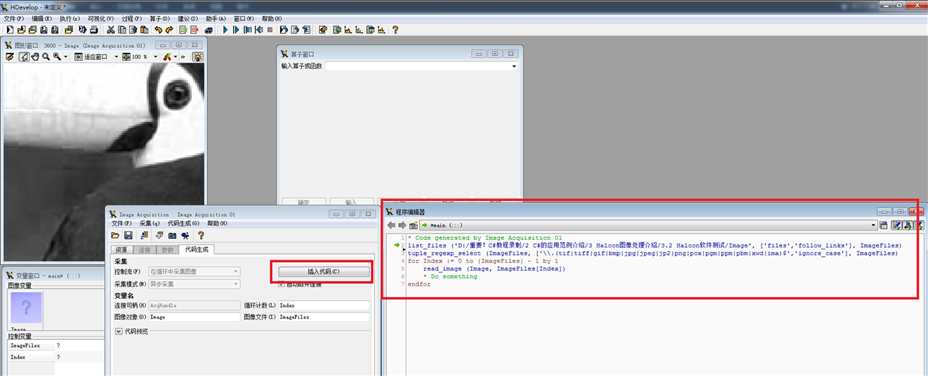Open the 采集模式 acquisition mode dropdown
Viewport: 928px width, 376px height.
coord(195,284)
